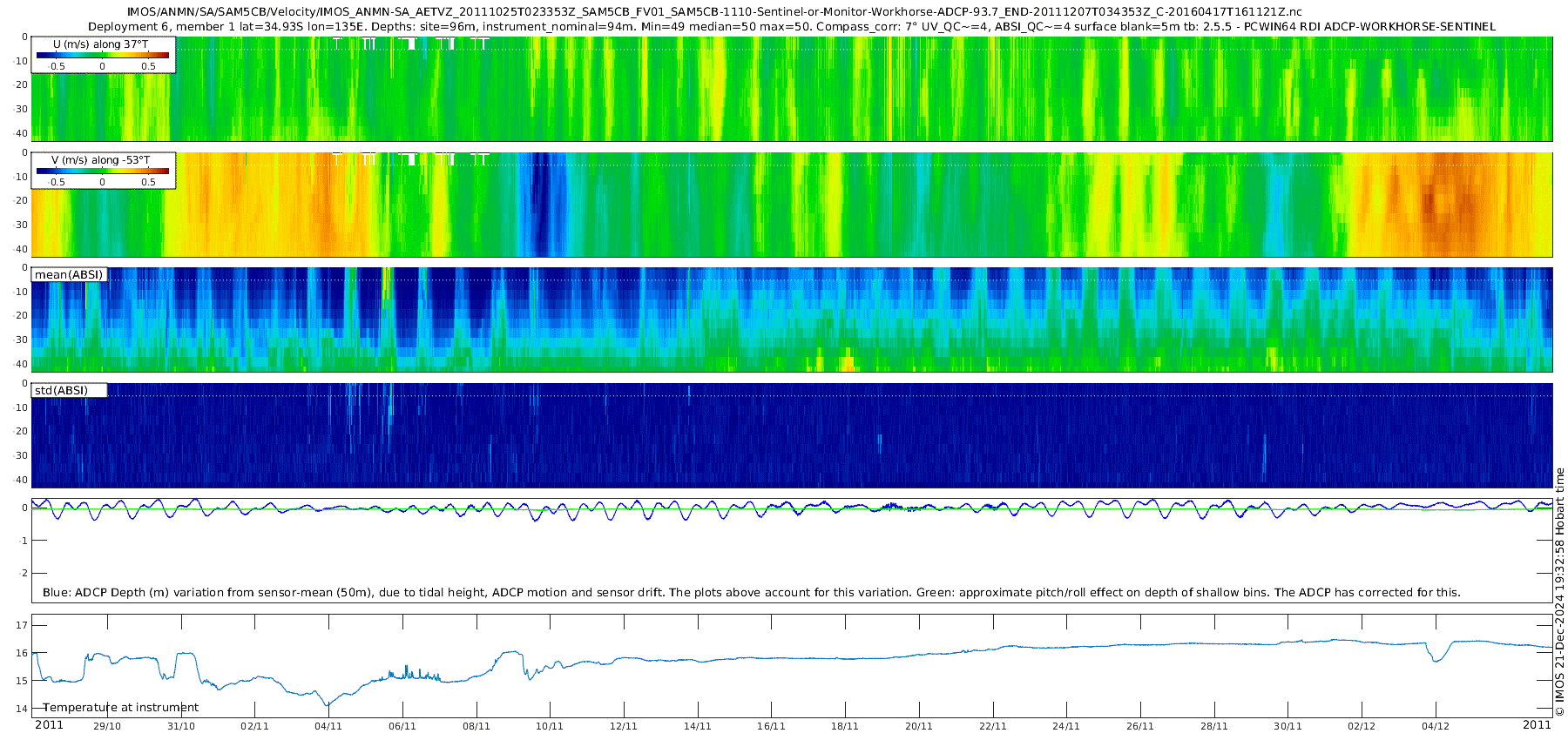The height and width of the screenshot is (740, 1568).
Task: Select the Temperature at instrument label
Action: (120, 708)
